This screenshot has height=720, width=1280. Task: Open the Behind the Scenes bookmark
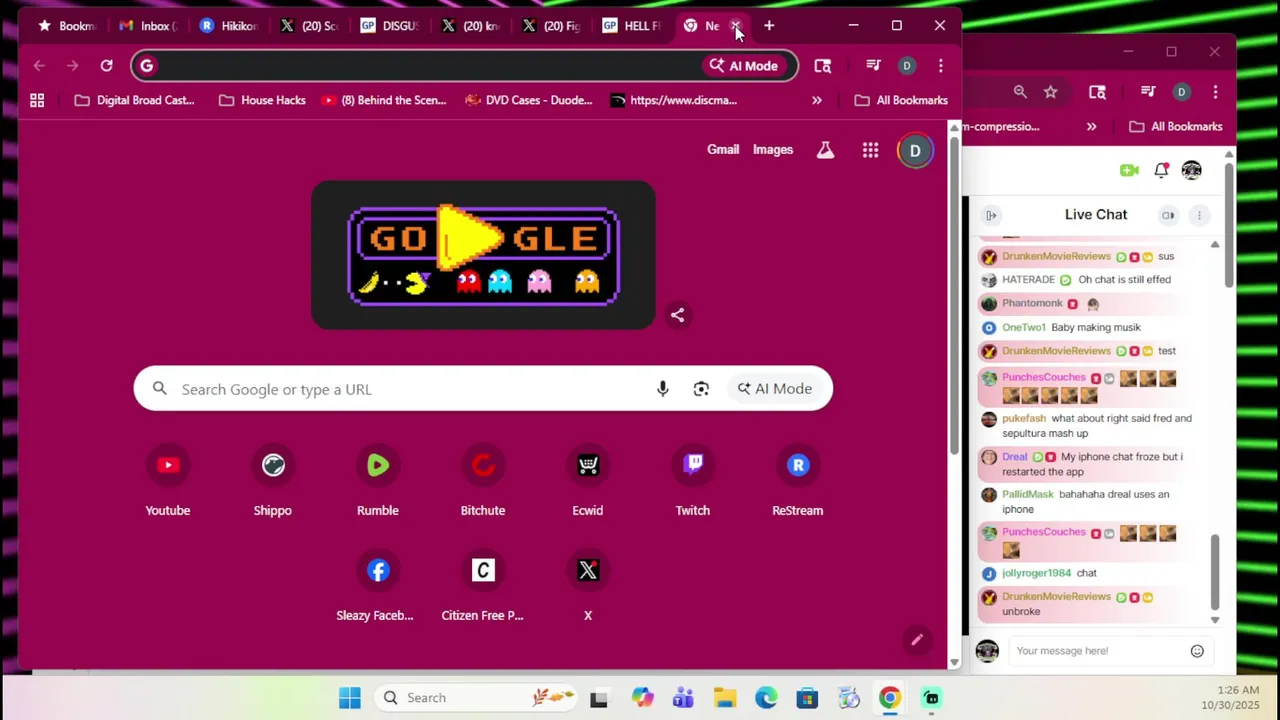pos(384,100)
